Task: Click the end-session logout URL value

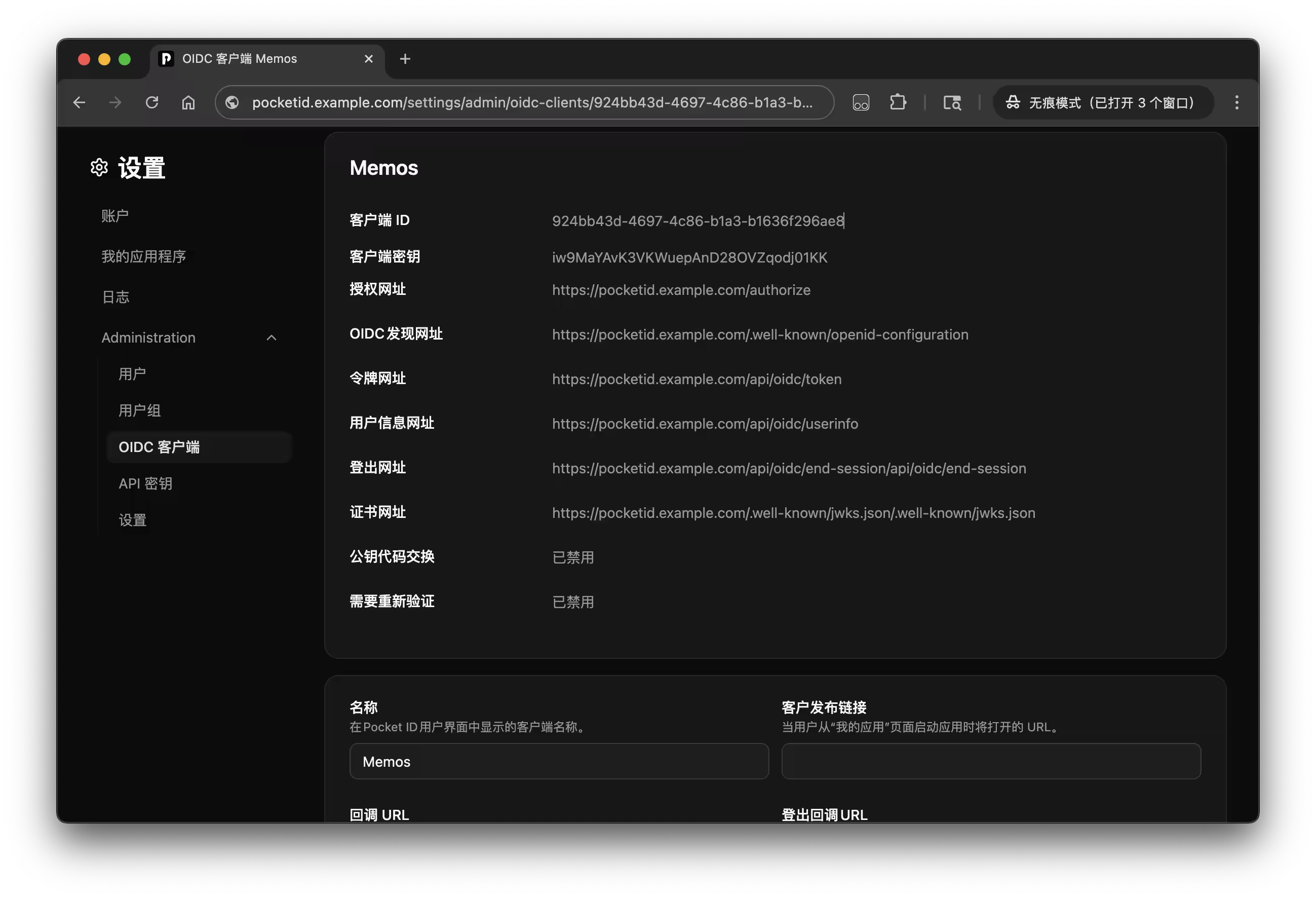Action: point(789,469)
